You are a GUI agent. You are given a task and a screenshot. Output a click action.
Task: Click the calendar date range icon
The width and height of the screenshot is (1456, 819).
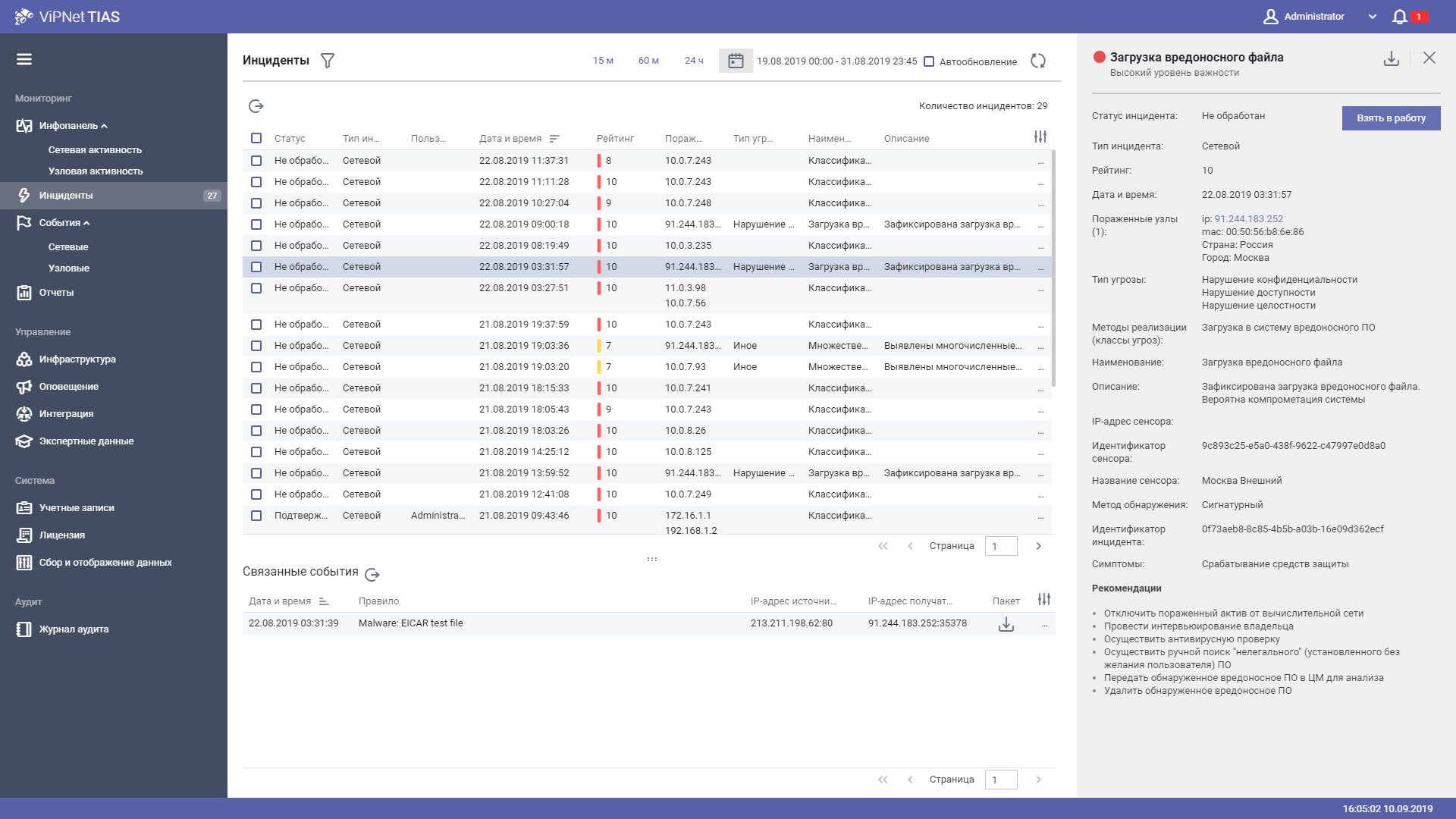pos(736,61)
